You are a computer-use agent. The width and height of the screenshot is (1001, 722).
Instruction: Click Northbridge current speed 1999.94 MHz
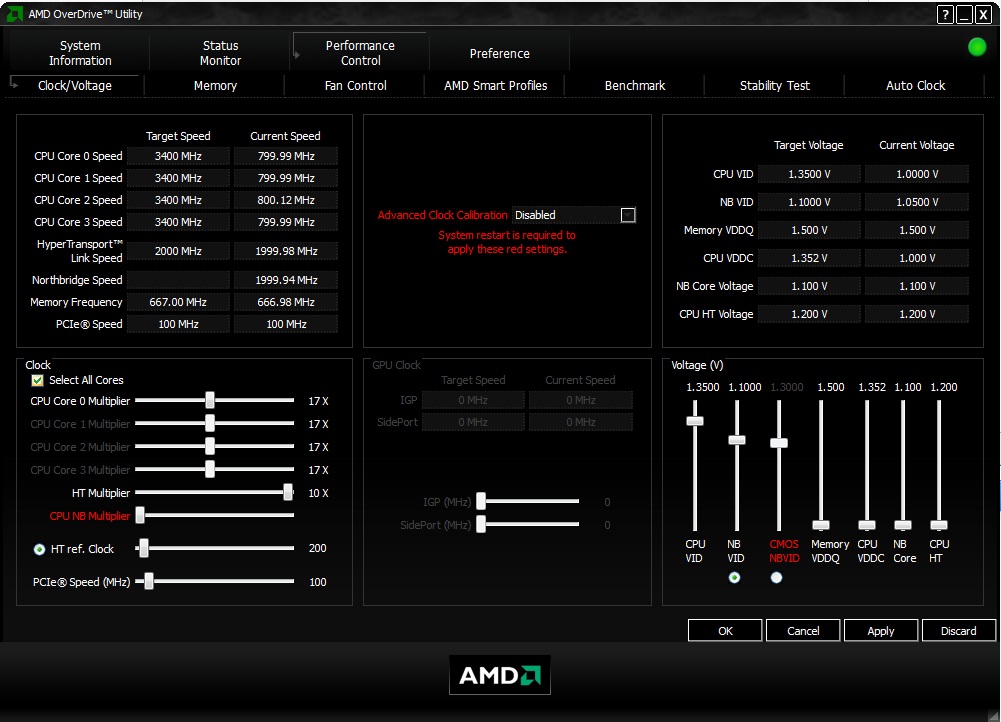click(286, 280)
